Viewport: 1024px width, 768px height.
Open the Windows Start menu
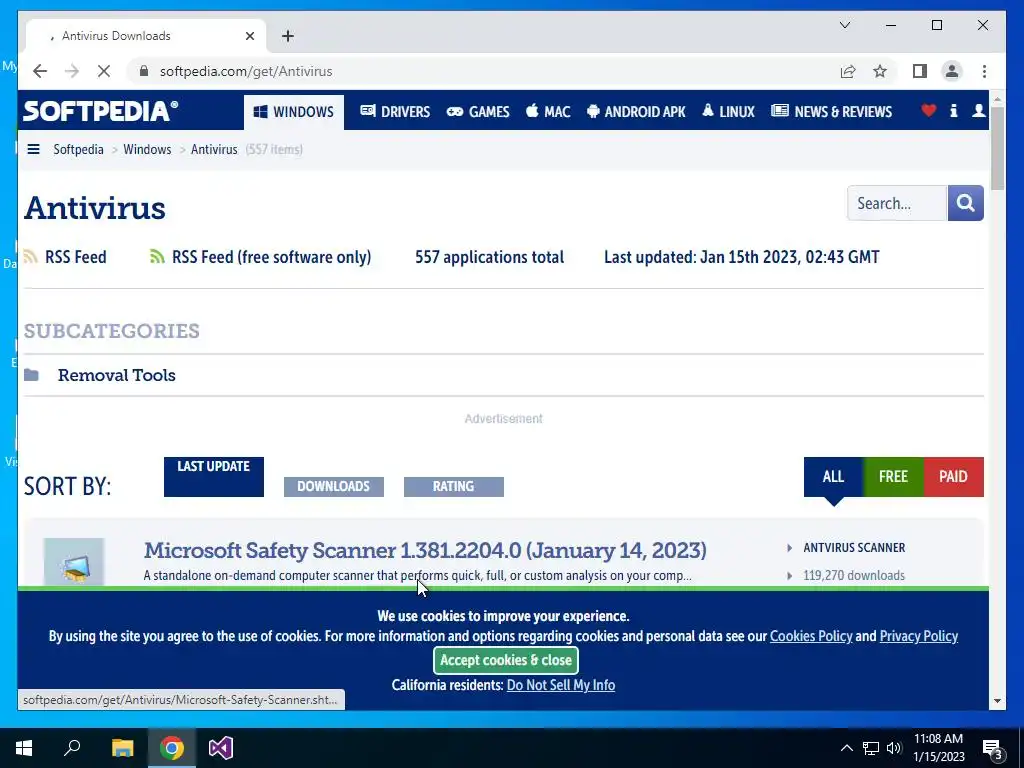tap(24, 748)
